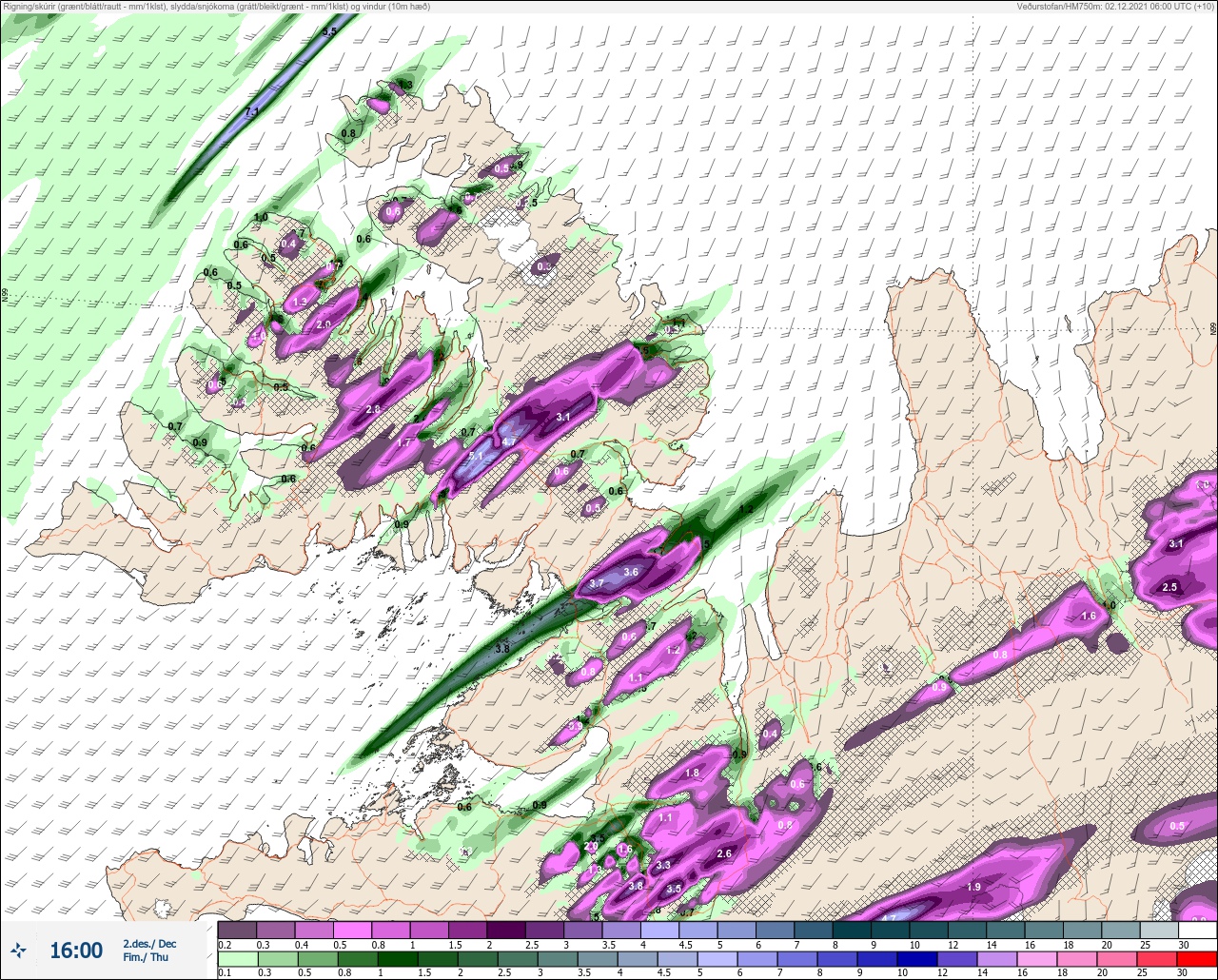Click the white end swatch of the snow scale
Screen dimensions: 1218x980
coord(1197,930)
